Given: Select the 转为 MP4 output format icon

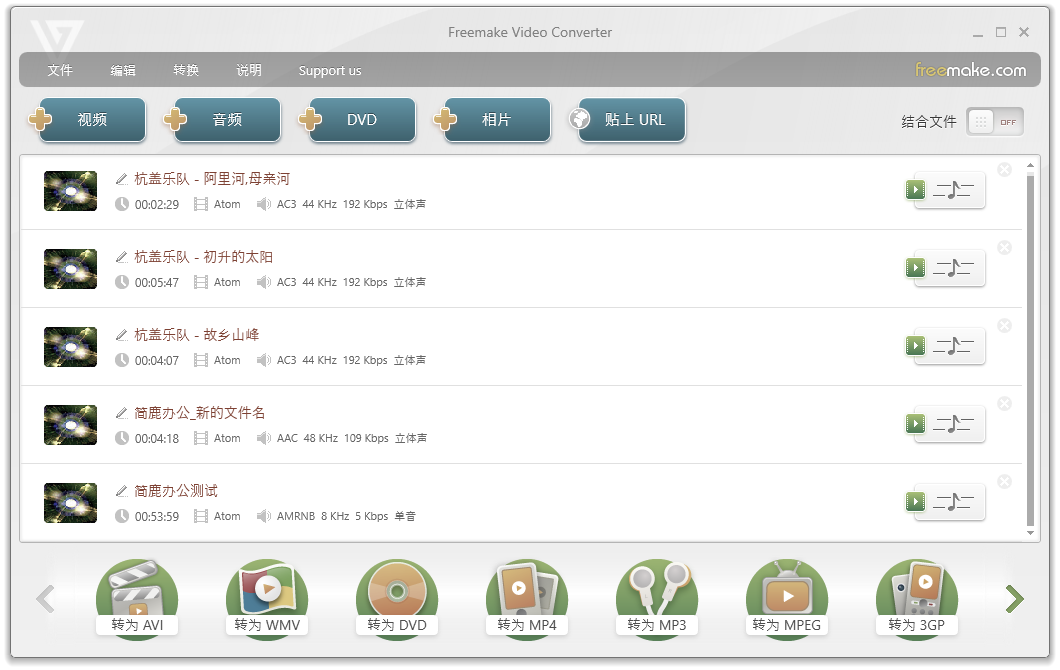Looking at the screenshot, I should point(527,594).
